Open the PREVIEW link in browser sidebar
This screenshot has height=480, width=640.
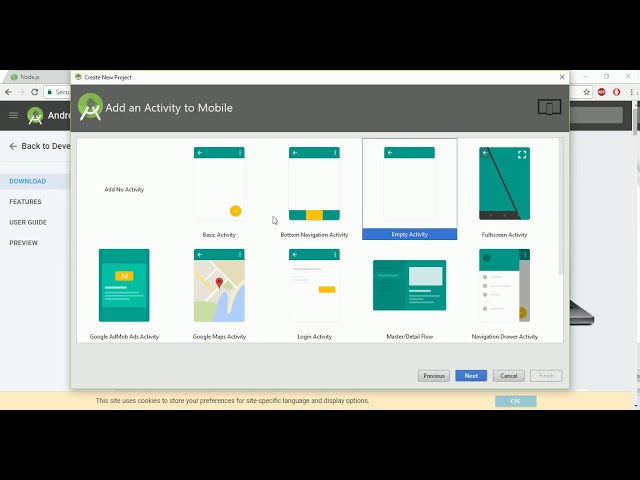pyautogui.click(x=23, y=243)
